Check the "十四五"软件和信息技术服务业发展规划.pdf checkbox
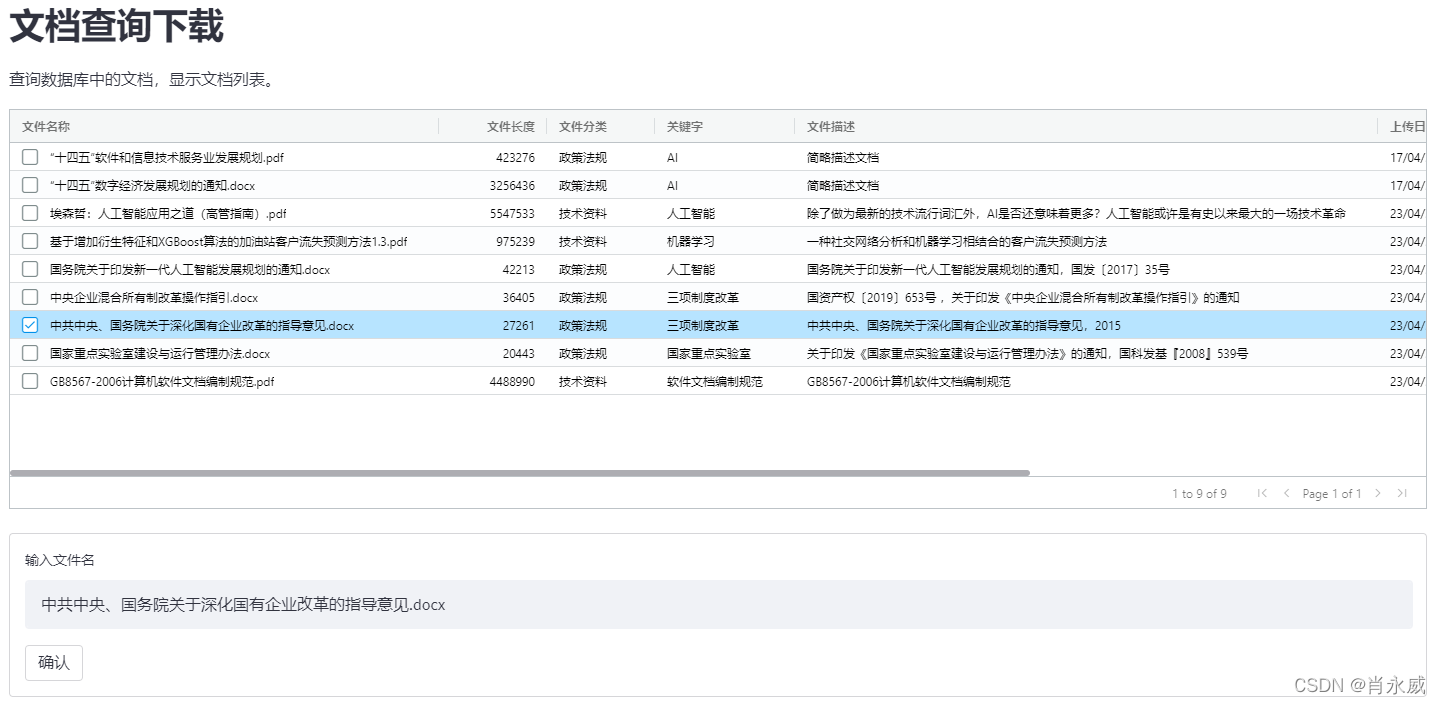 click(x=29, y=157)
